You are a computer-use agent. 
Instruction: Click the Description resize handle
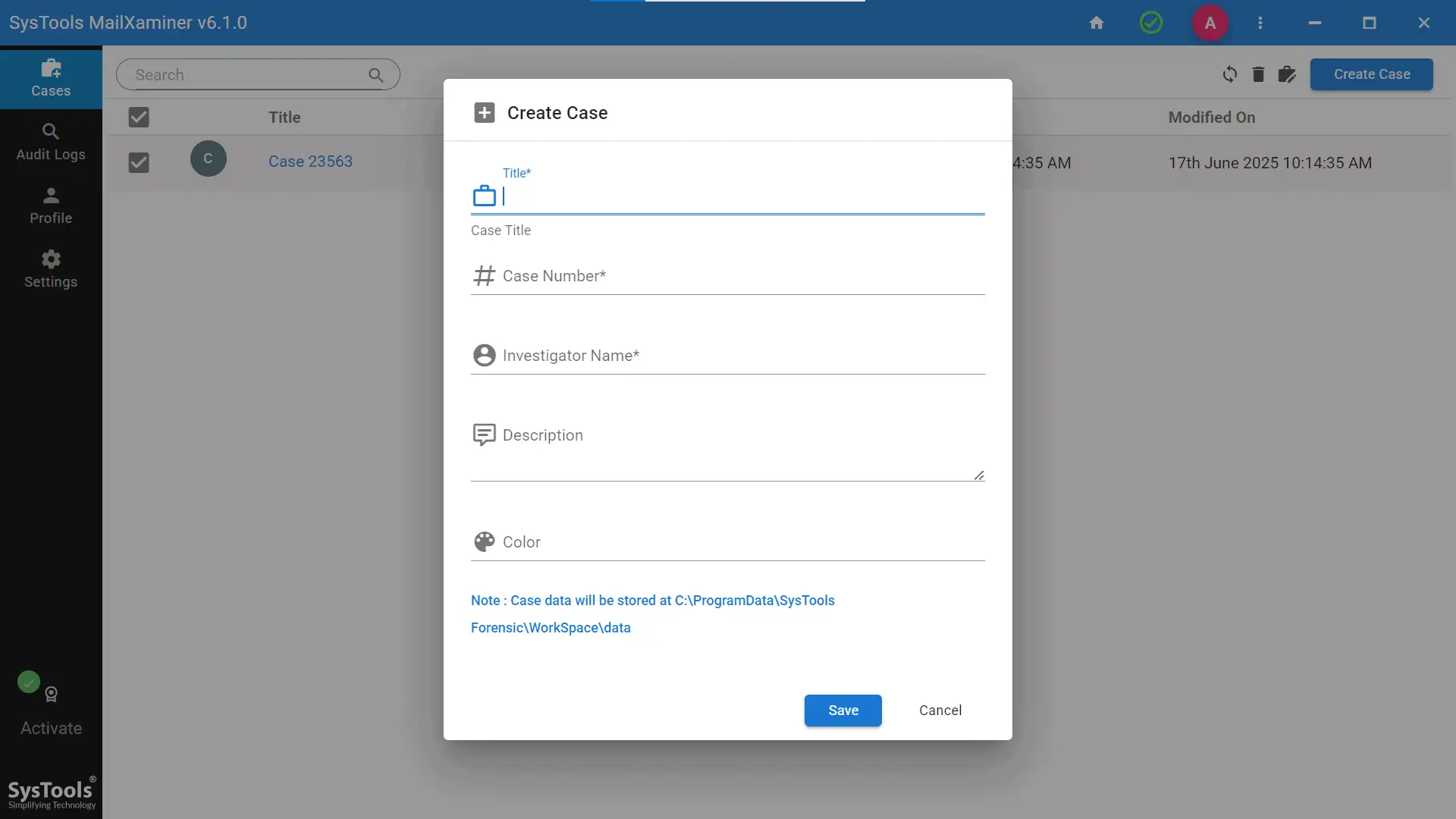[x=979, y=475]
